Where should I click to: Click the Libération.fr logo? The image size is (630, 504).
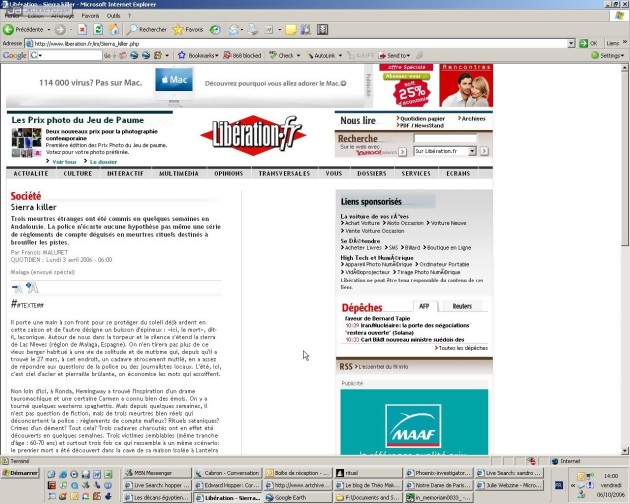coord(253,135)
